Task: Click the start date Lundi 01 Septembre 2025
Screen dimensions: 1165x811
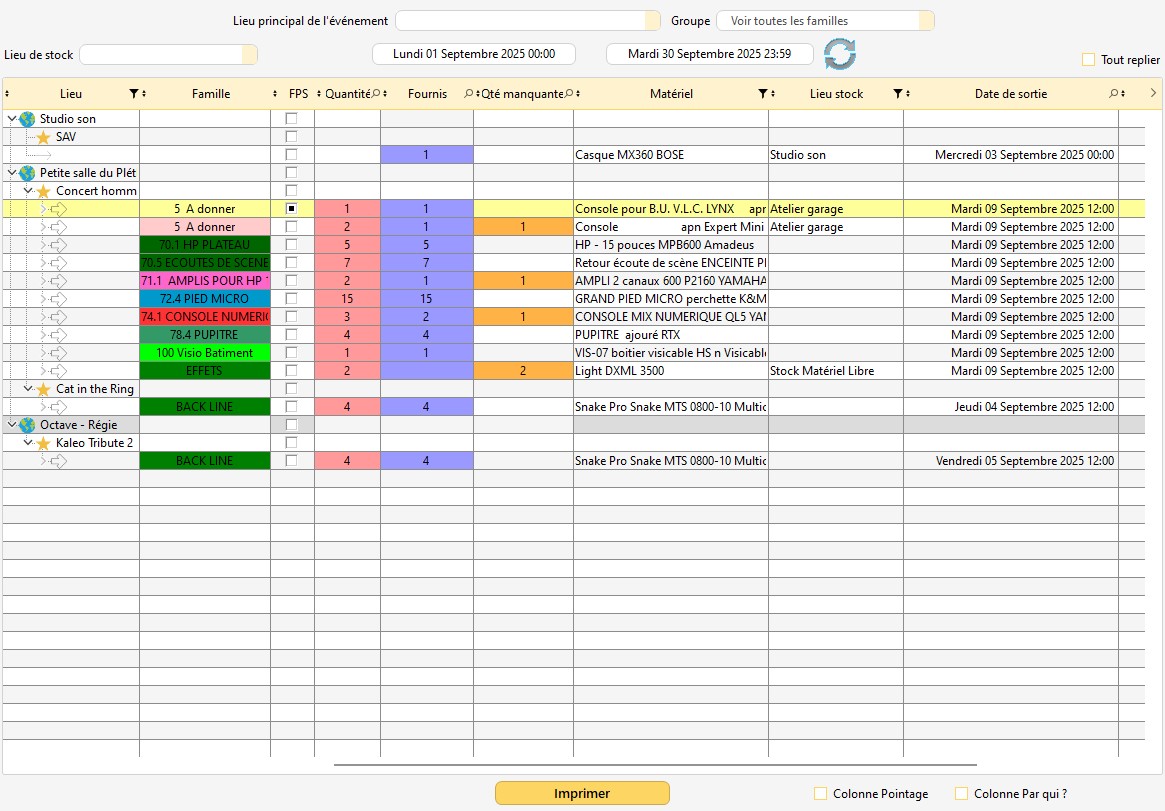Action: coord(474,54)
